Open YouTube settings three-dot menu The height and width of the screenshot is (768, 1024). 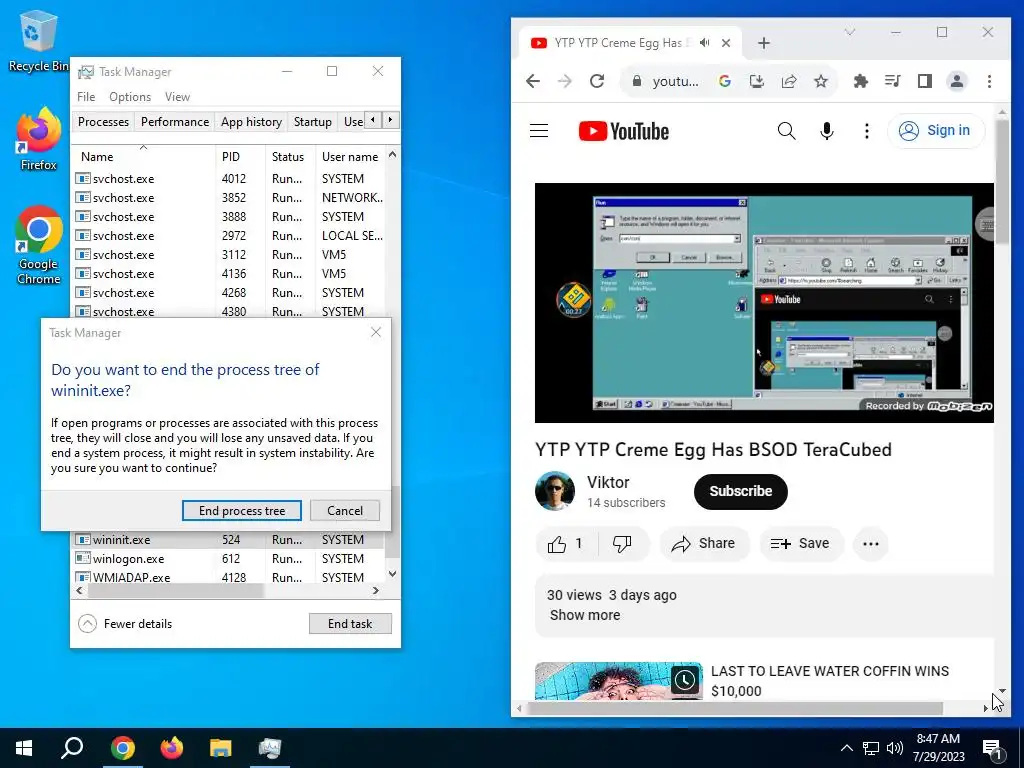[867, 131]
